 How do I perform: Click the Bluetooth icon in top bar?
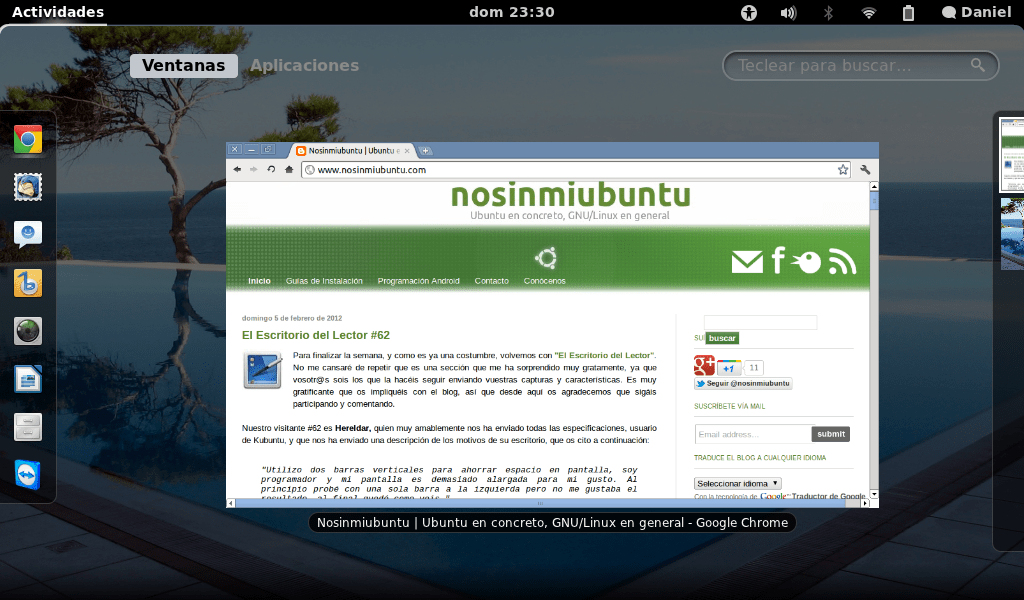pos(828,12)
